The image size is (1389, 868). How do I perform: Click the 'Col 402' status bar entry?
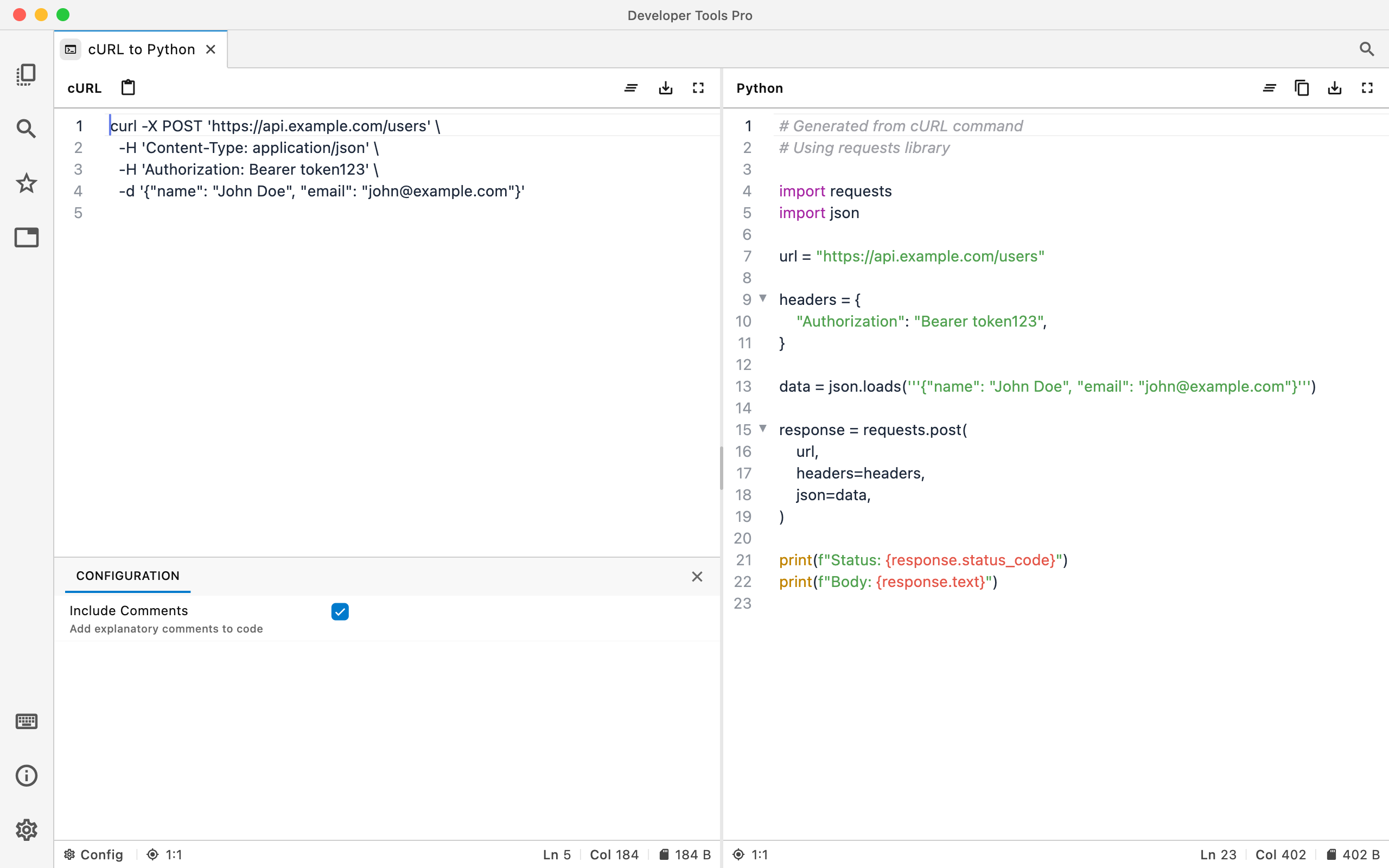coord(1280,854)
